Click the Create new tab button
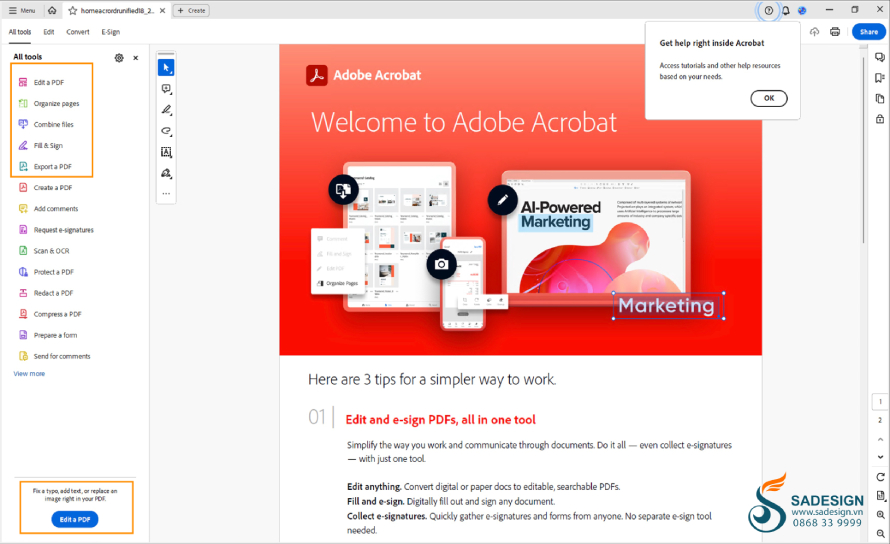Image resolution: width=890 pixels, height=544 pixels. pos(191,10)
